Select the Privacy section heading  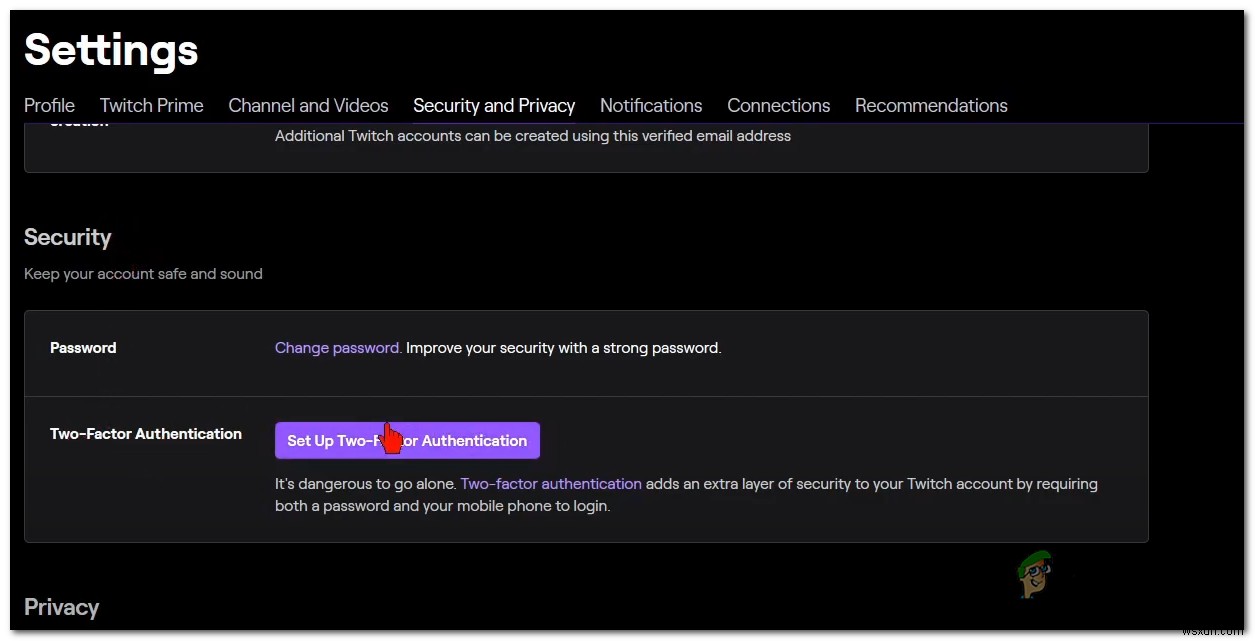click(x=61, y=607)
